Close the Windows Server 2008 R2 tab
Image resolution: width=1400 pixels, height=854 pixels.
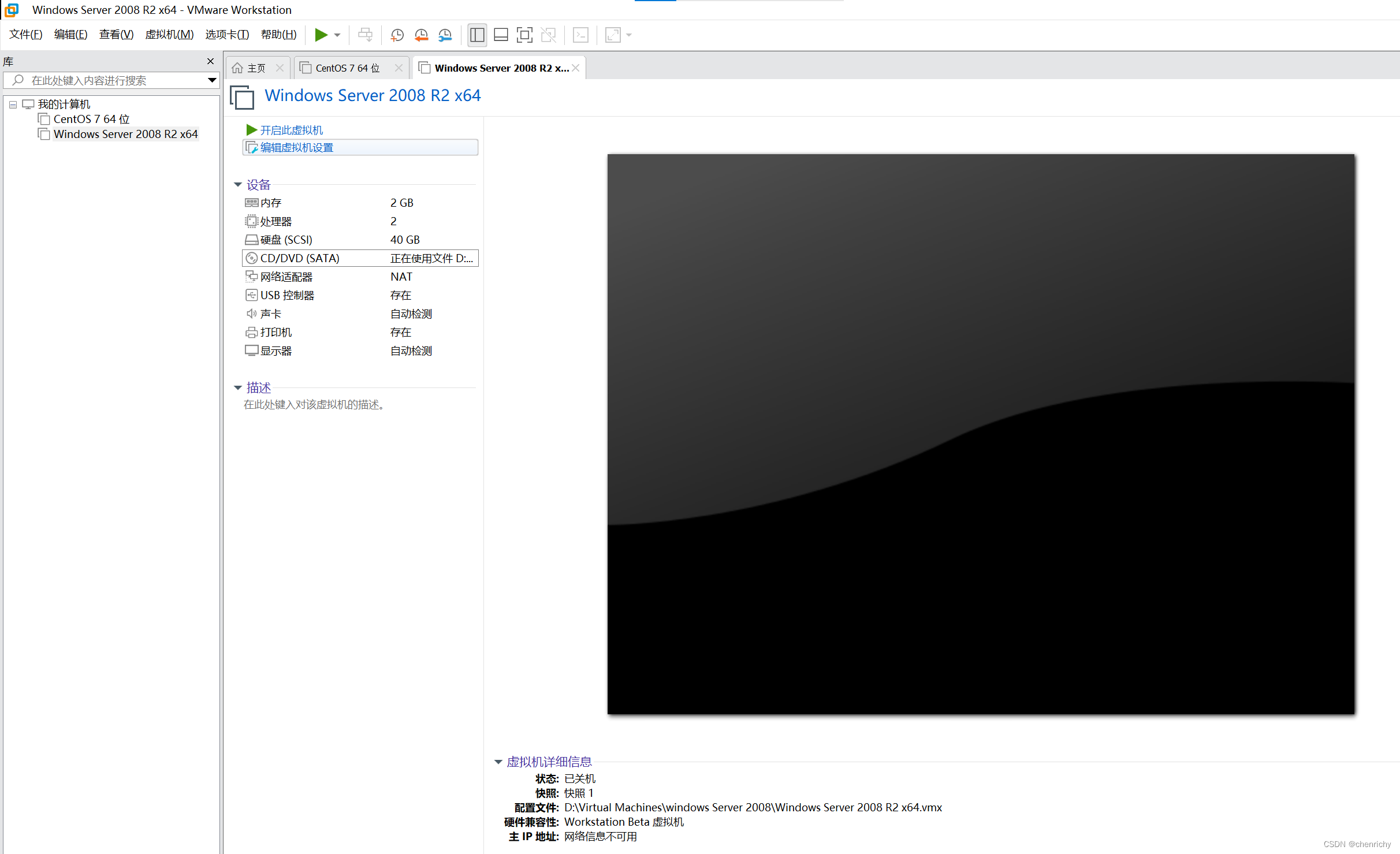[x=575, y=68]
